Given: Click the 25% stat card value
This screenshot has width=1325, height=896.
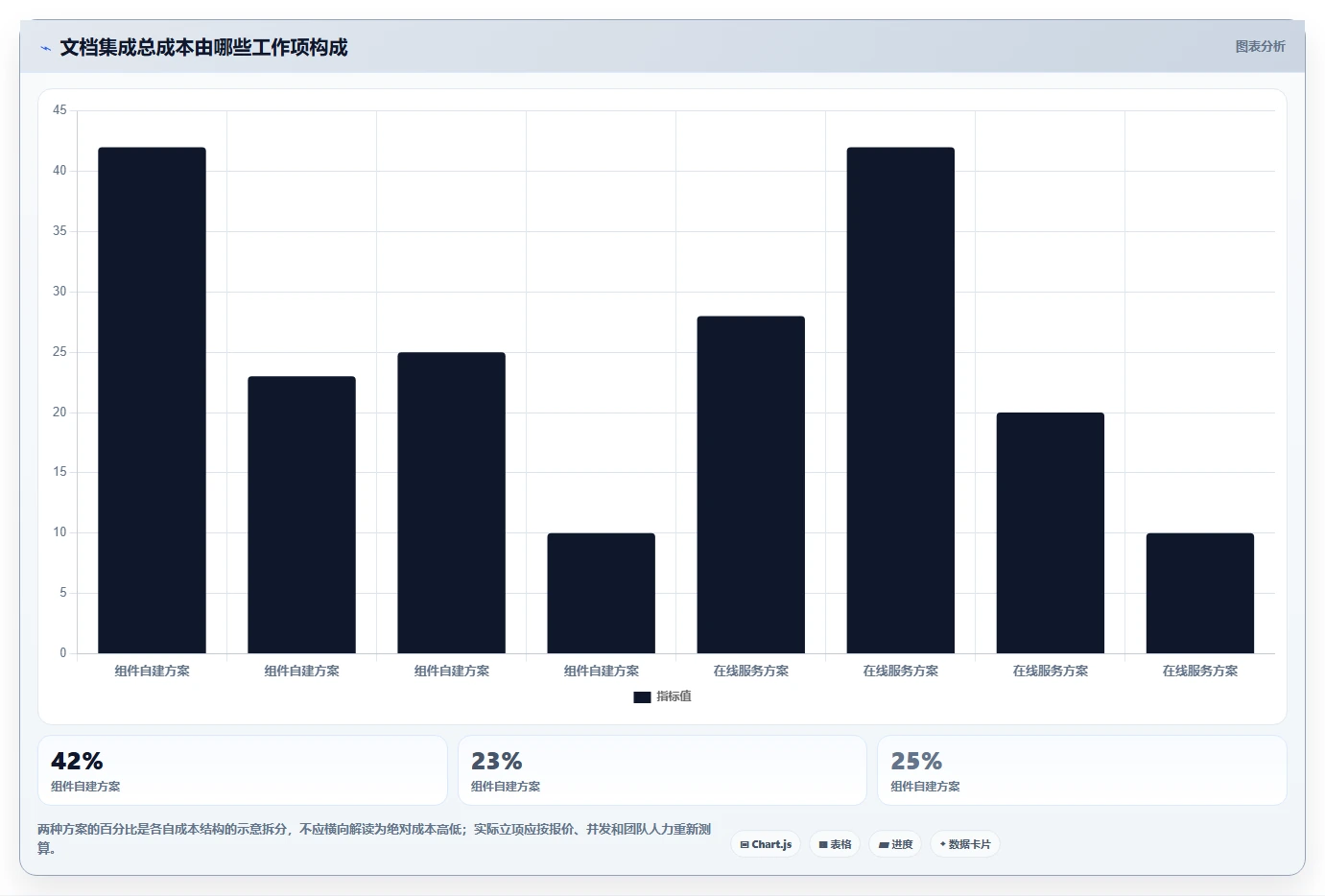Looking at the screenshot, I should point(916,761).
